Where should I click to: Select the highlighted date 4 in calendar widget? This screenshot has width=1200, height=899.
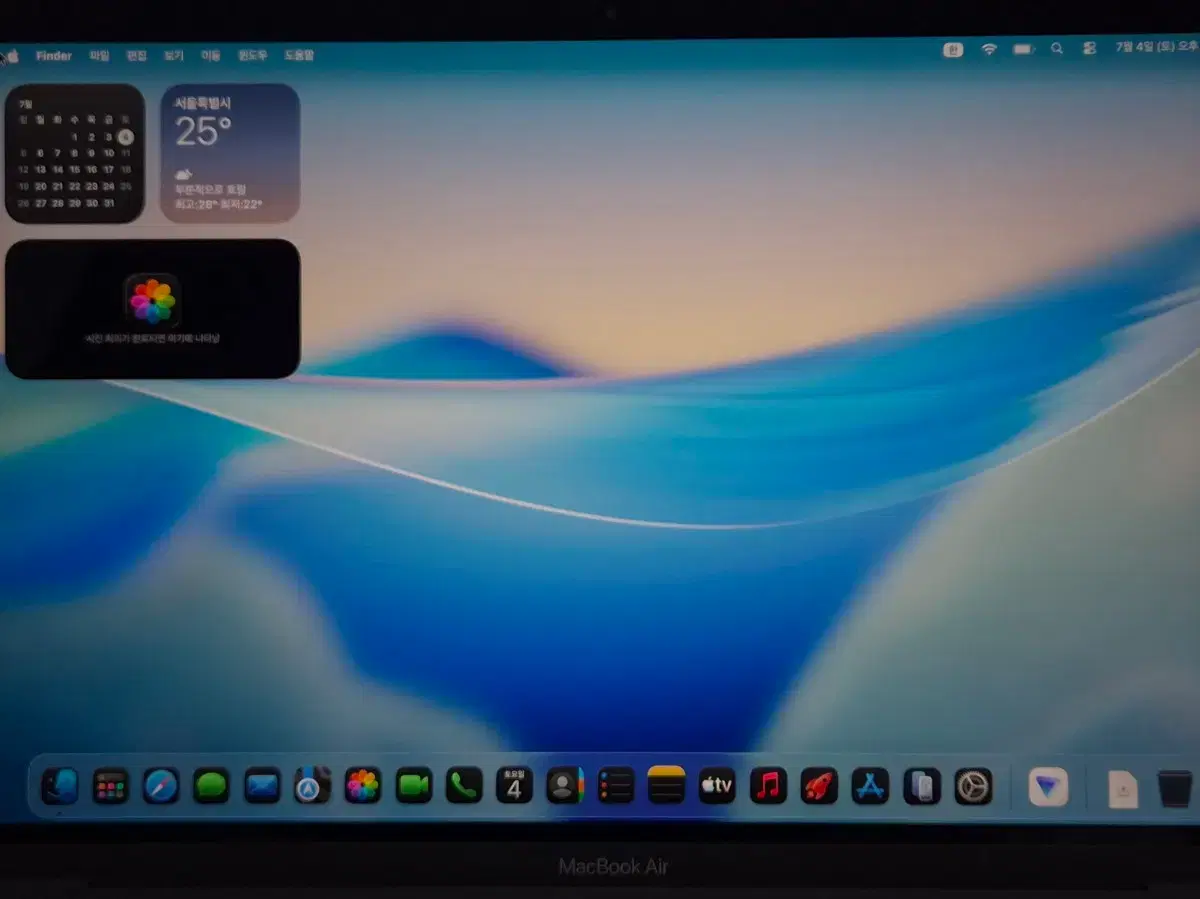[x=125, y=137]
